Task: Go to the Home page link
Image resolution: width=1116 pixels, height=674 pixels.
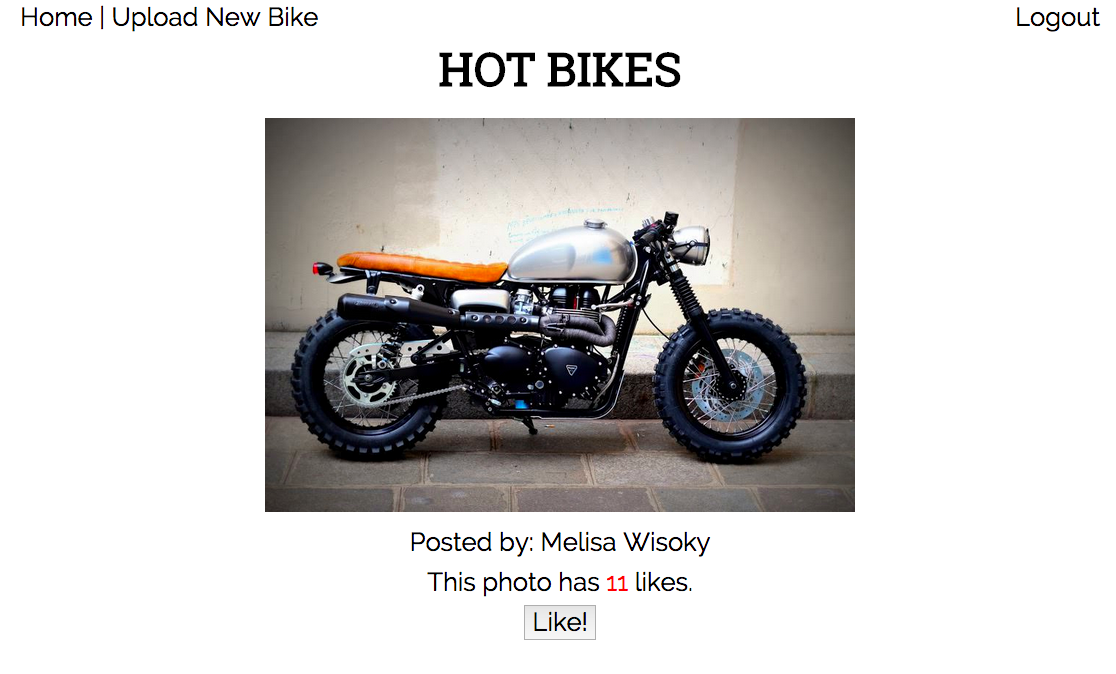Action: 56,17
